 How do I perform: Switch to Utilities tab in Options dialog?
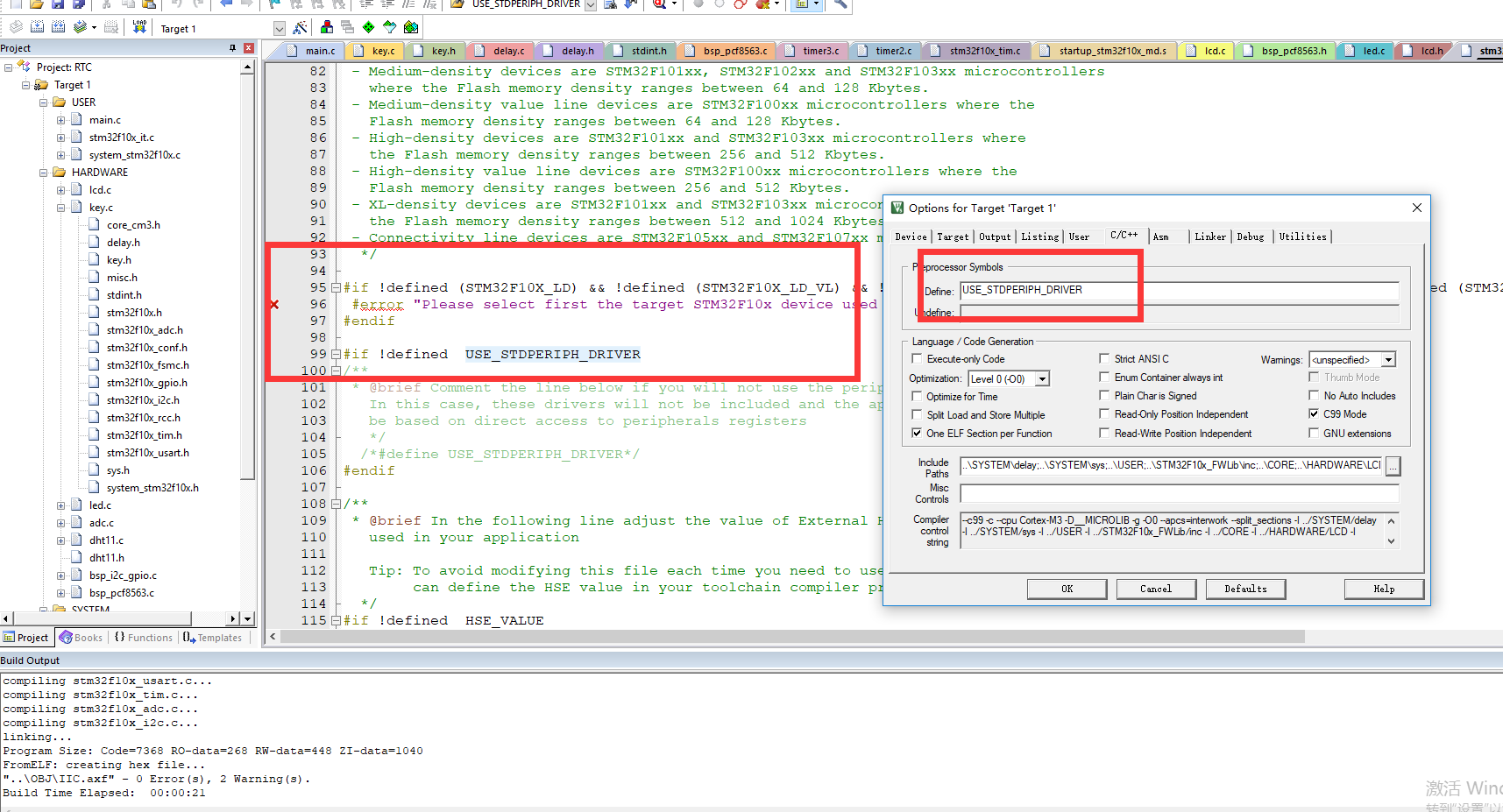point(1302,237)
